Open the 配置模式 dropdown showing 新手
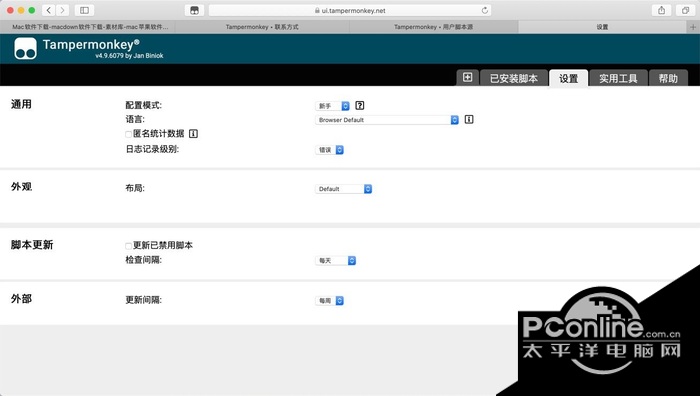 pyautogui.click(x=333, y=106)
